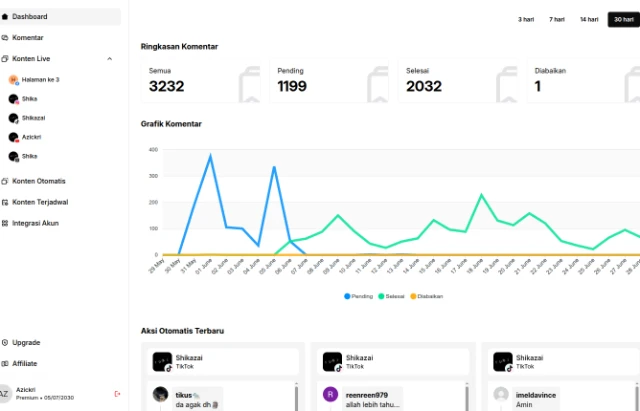The width and height of the screenshot is (640, 411).
Task: Click the Affiliate icon in sidebar
Action: point(6,363)
